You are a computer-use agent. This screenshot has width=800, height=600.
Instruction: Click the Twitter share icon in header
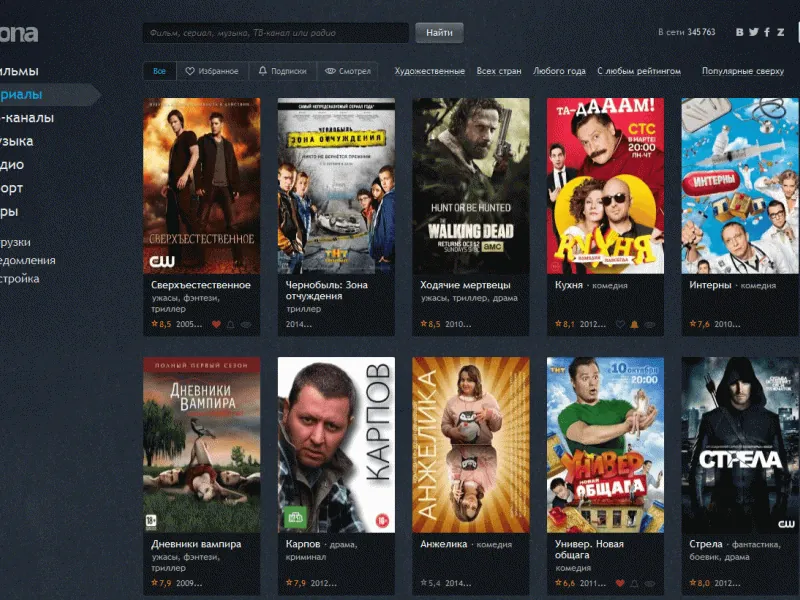(754, 32)
